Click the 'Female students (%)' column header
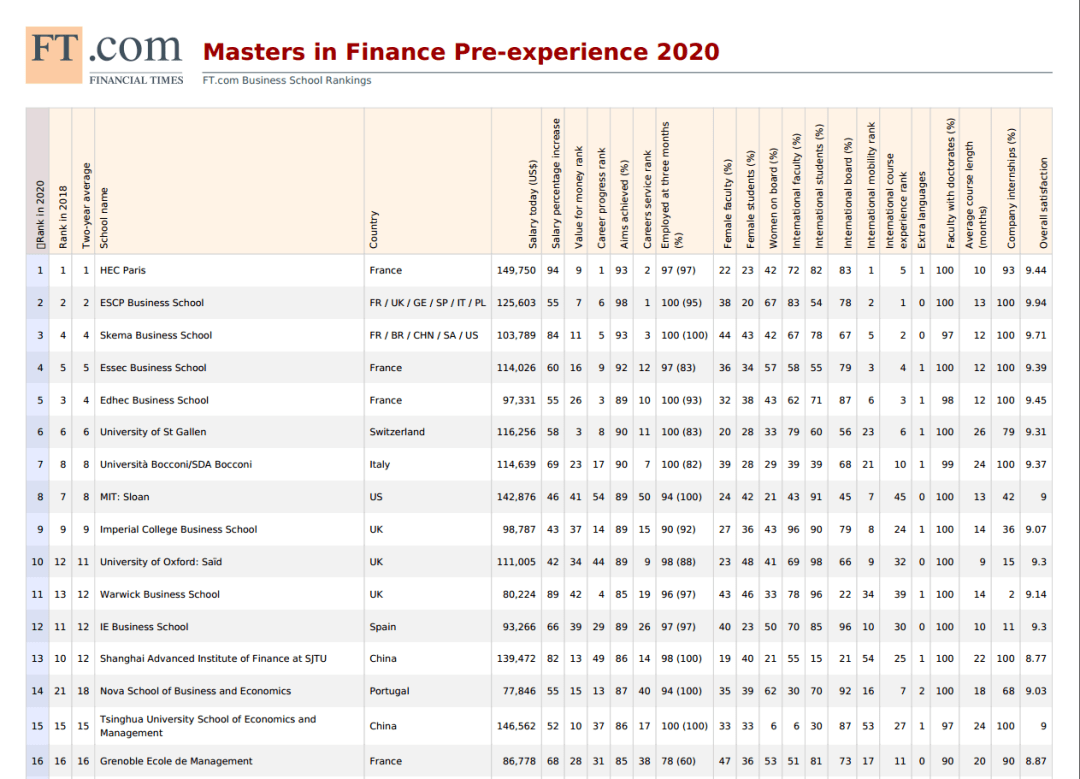The image size is (1080, 779). click(x=750, y=200)
